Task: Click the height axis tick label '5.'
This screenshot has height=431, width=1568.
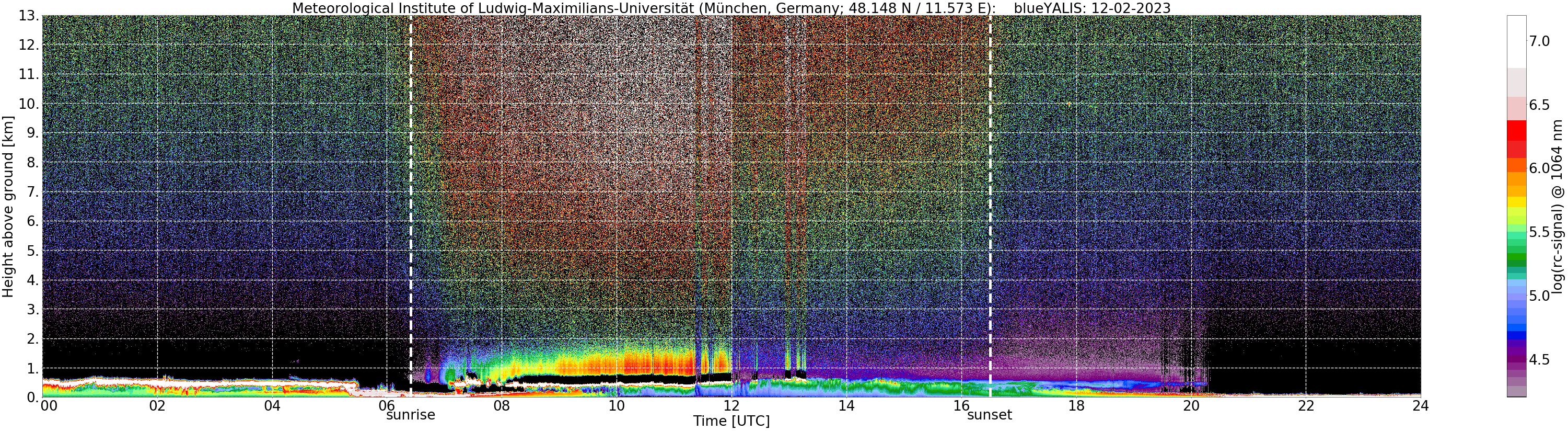Action: [x=32, y=251]
